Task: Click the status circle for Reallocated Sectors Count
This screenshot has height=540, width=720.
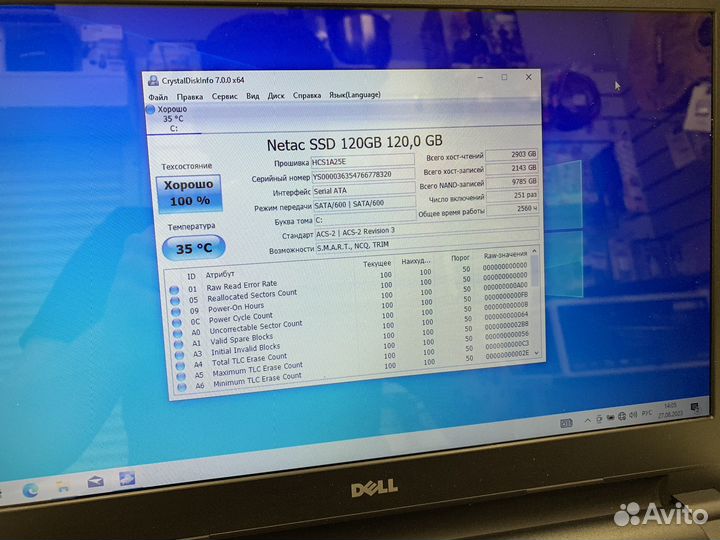Action: pyautogui.click(x=175, y=301)
